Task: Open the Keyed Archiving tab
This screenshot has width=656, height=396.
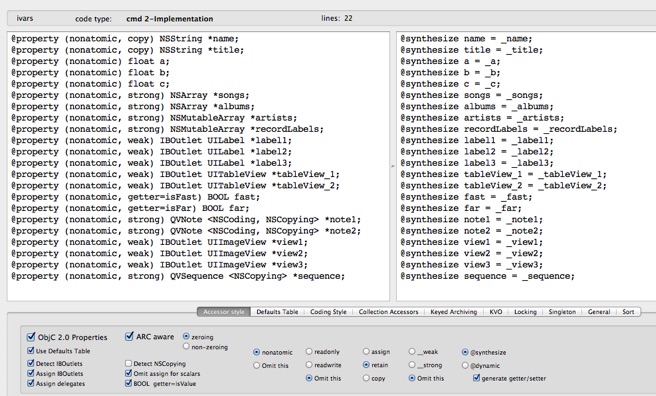Action: (x=454, y=312)
